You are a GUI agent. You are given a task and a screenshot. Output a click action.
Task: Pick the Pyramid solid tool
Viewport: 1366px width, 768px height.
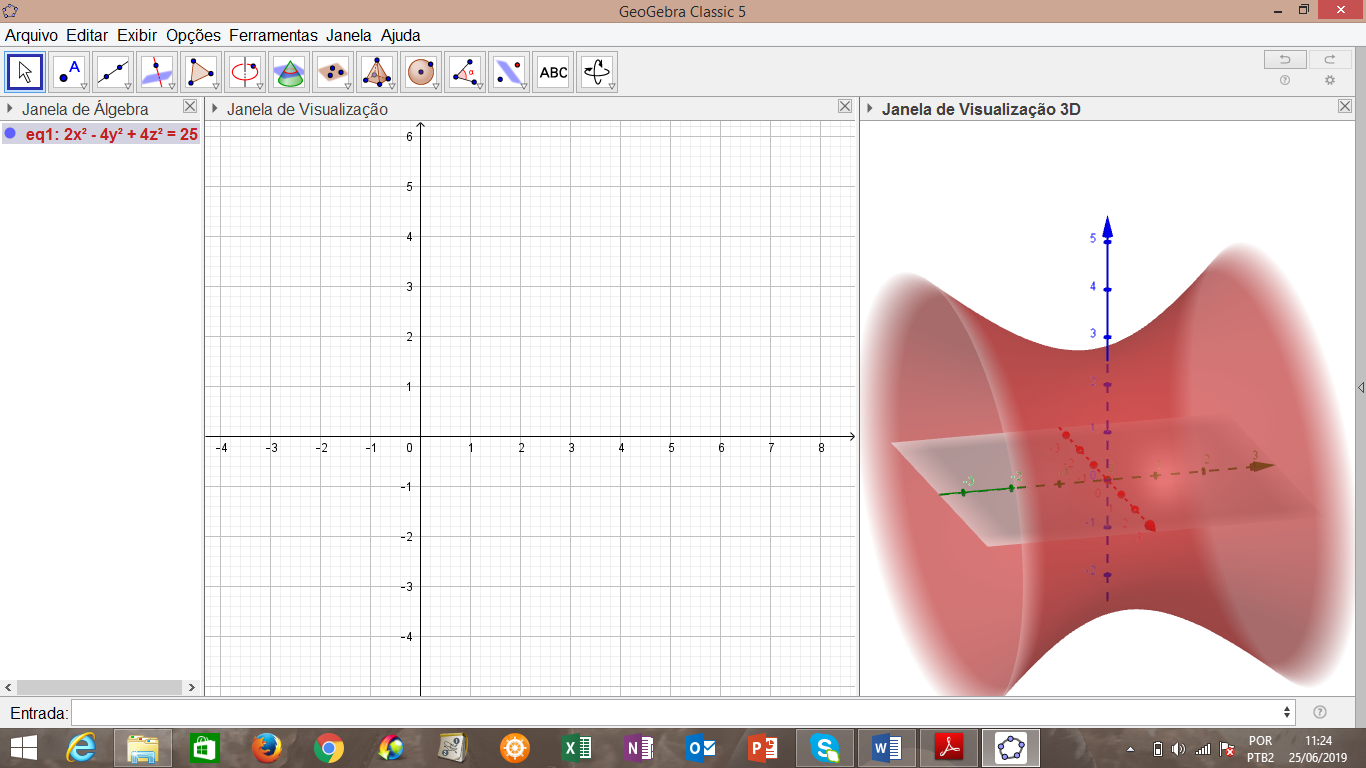(x=377, y=72)
